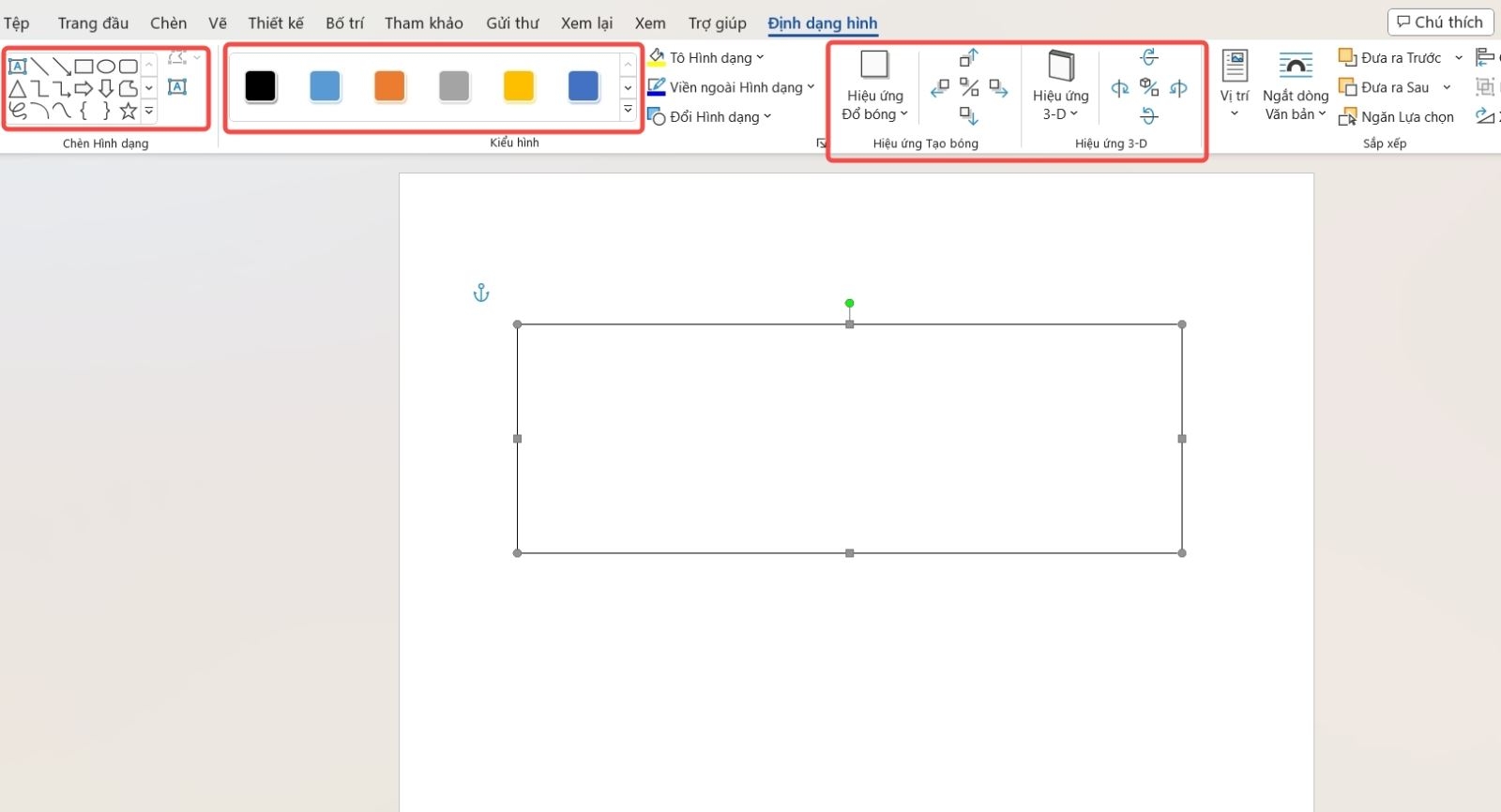Select the right brace shape
The height and width of the screenshot is (812, 1501).
pos(106,112)
